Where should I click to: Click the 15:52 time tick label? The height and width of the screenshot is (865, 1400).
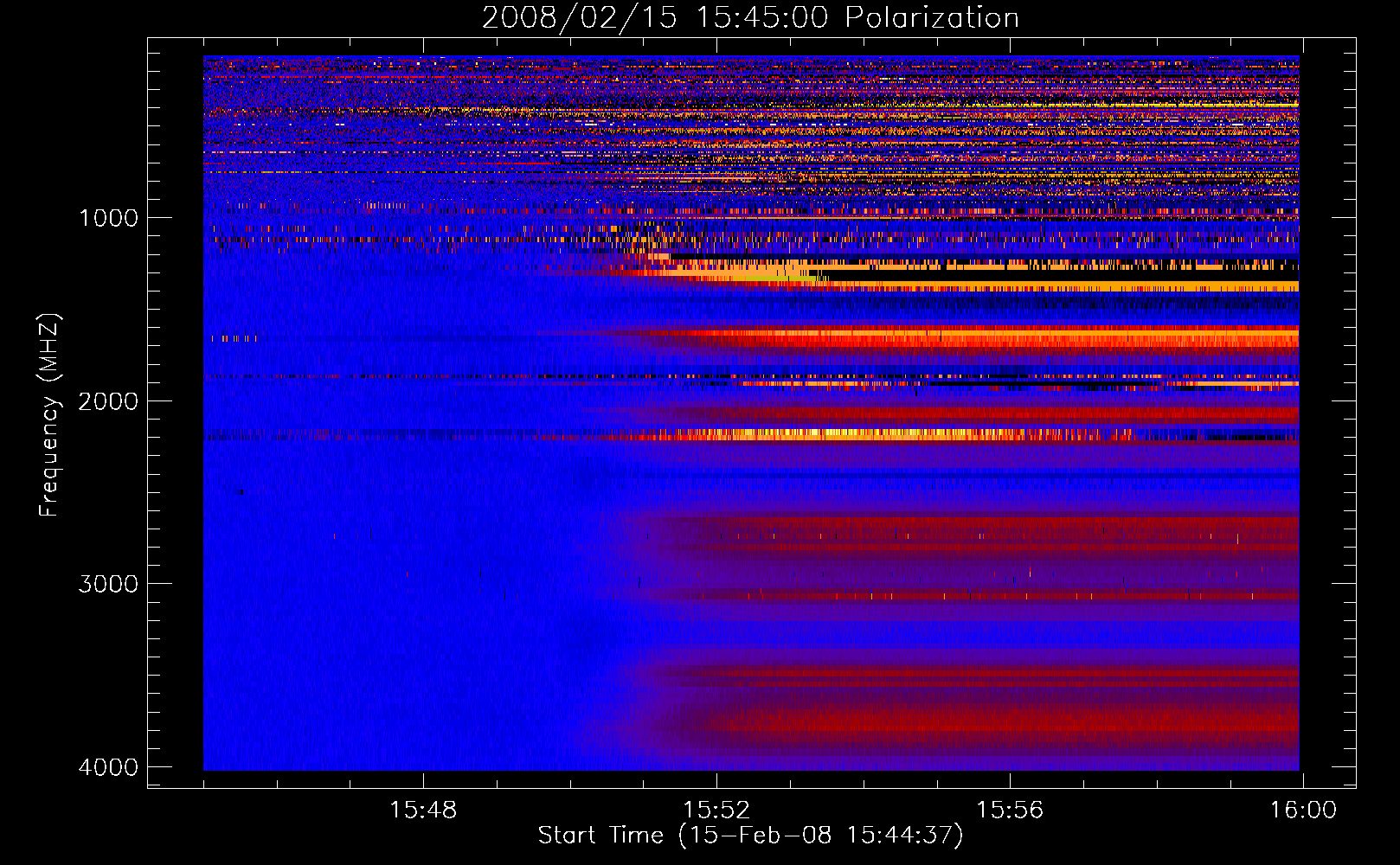click(x=716, y=811)
